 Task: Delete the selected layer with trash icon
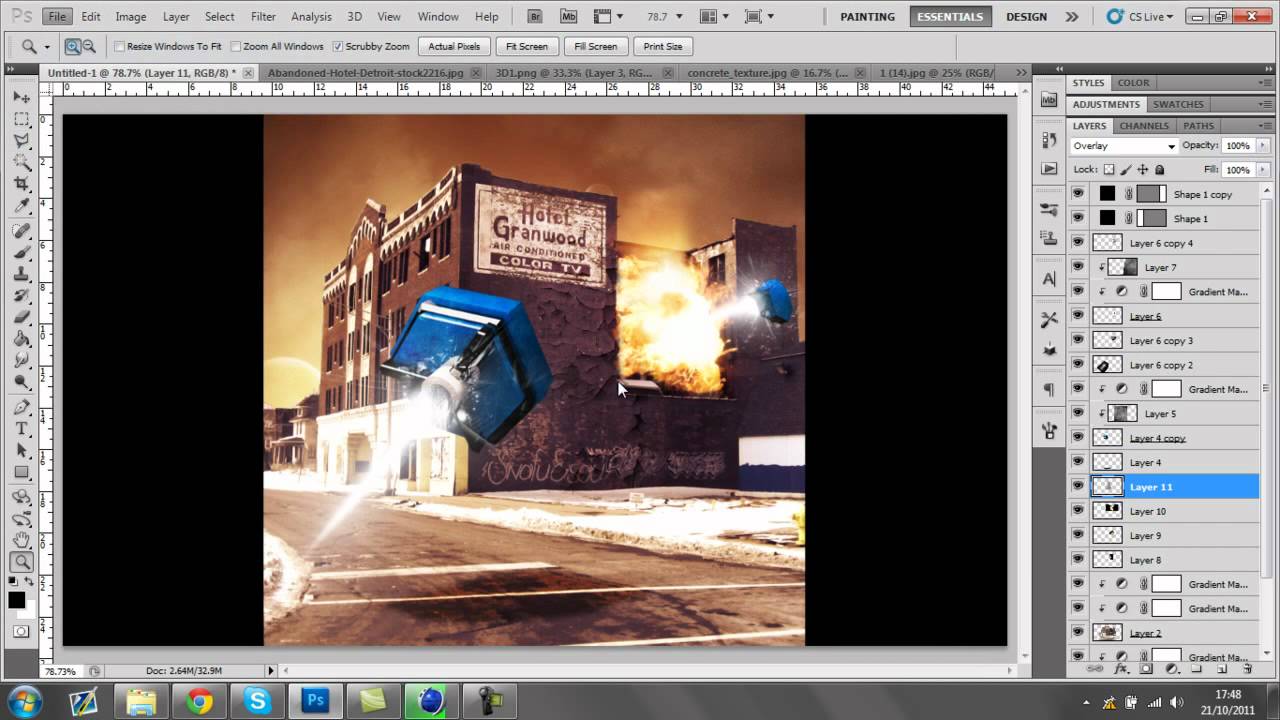(1247, 668)
